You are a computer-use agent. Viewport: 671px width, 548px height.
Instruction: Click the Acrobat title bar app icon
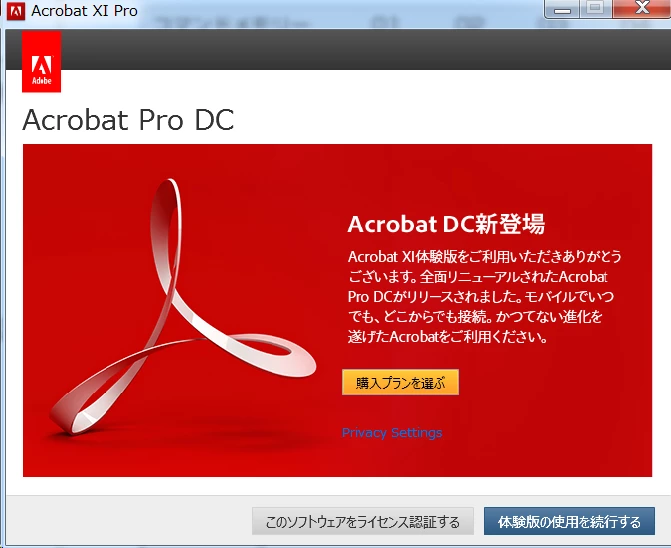pyautogui.click(x=16, y=11)
